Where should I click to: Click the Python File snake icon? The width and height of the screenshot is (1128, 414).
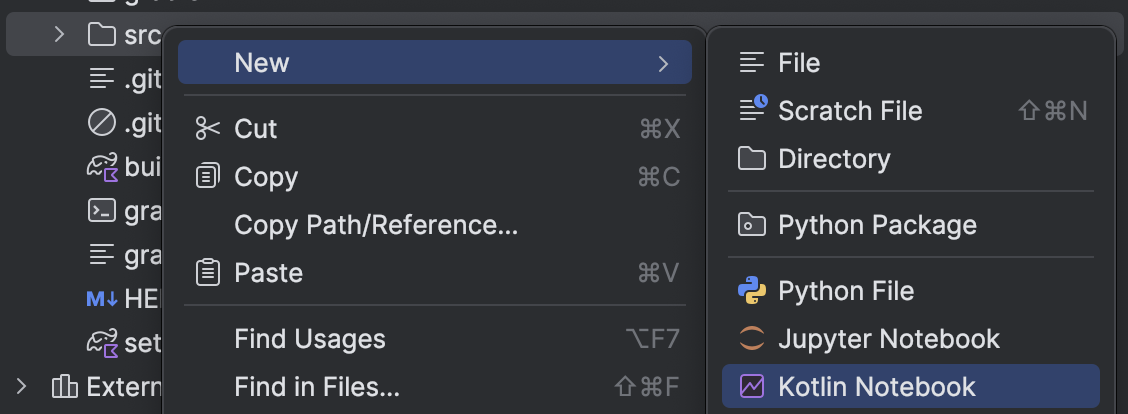752,291
